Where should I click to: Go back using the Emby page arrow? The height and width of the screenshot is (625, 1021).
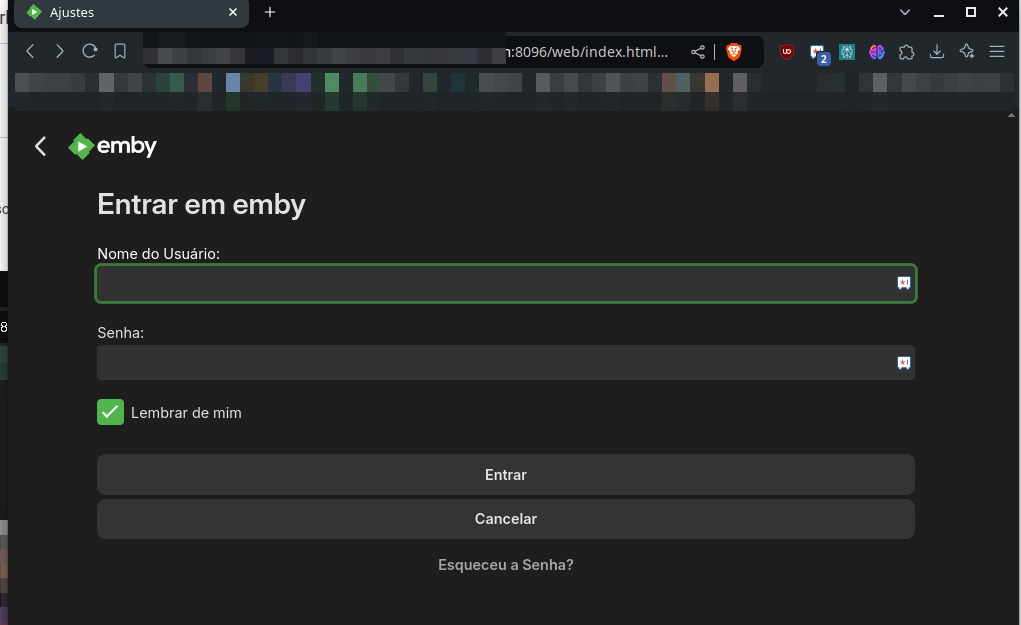click(40, 146)
